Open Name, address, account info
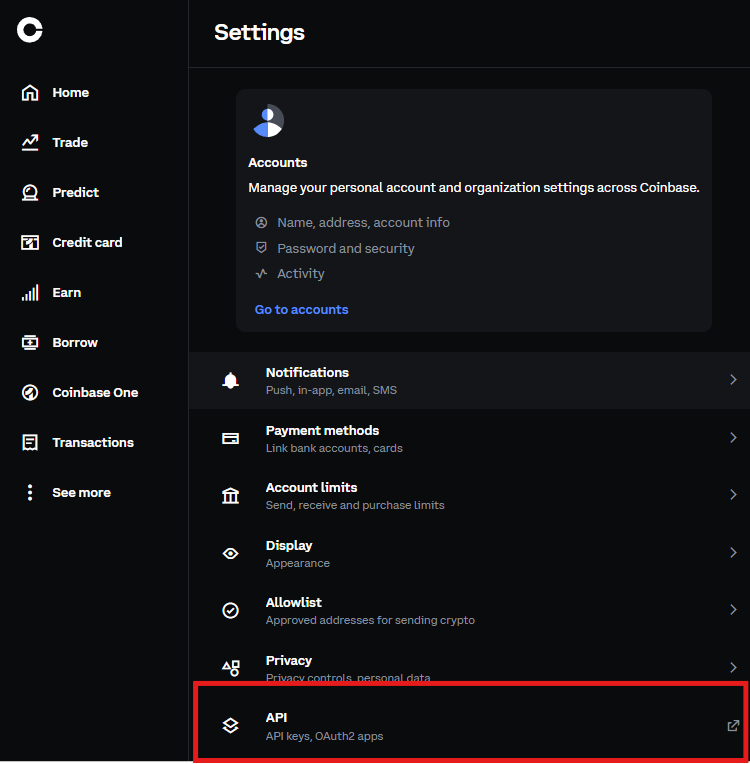The height and width of the screenshot is (764, 750). pos(364,223)
